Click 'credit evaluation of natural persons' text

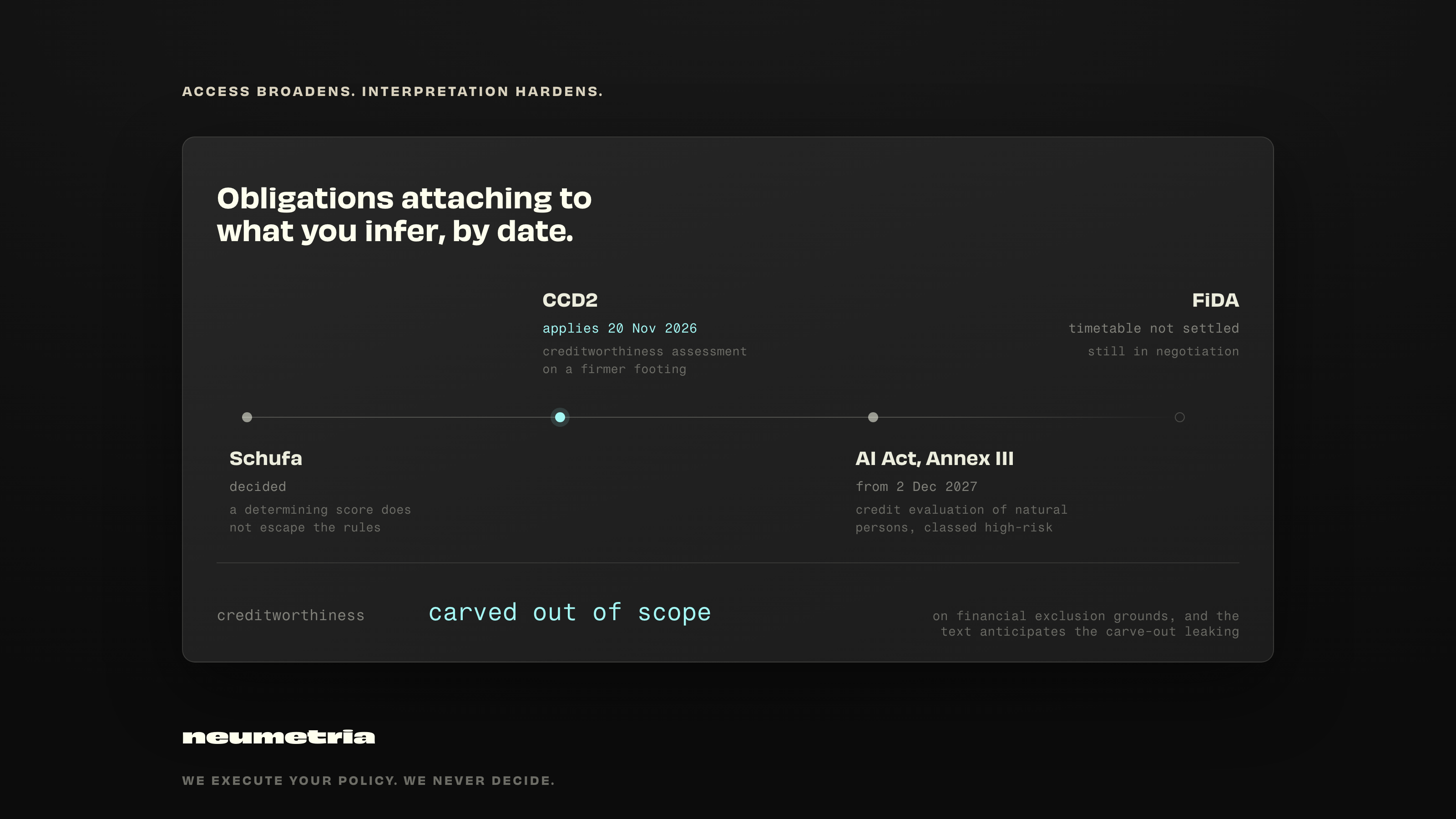click(961, 518)
